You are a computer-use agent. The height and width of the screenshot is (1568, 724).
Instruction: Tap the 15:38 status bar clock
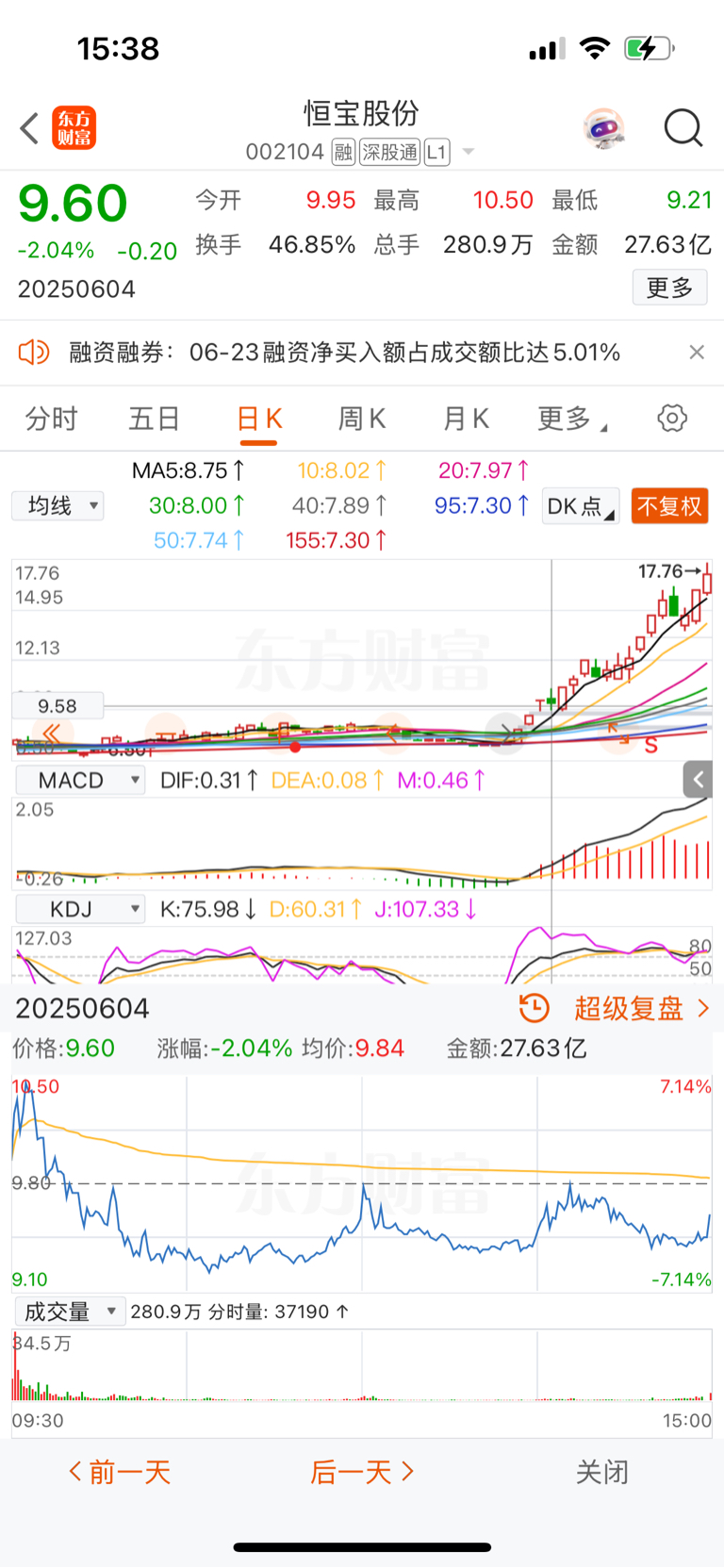tap(118, 49)
